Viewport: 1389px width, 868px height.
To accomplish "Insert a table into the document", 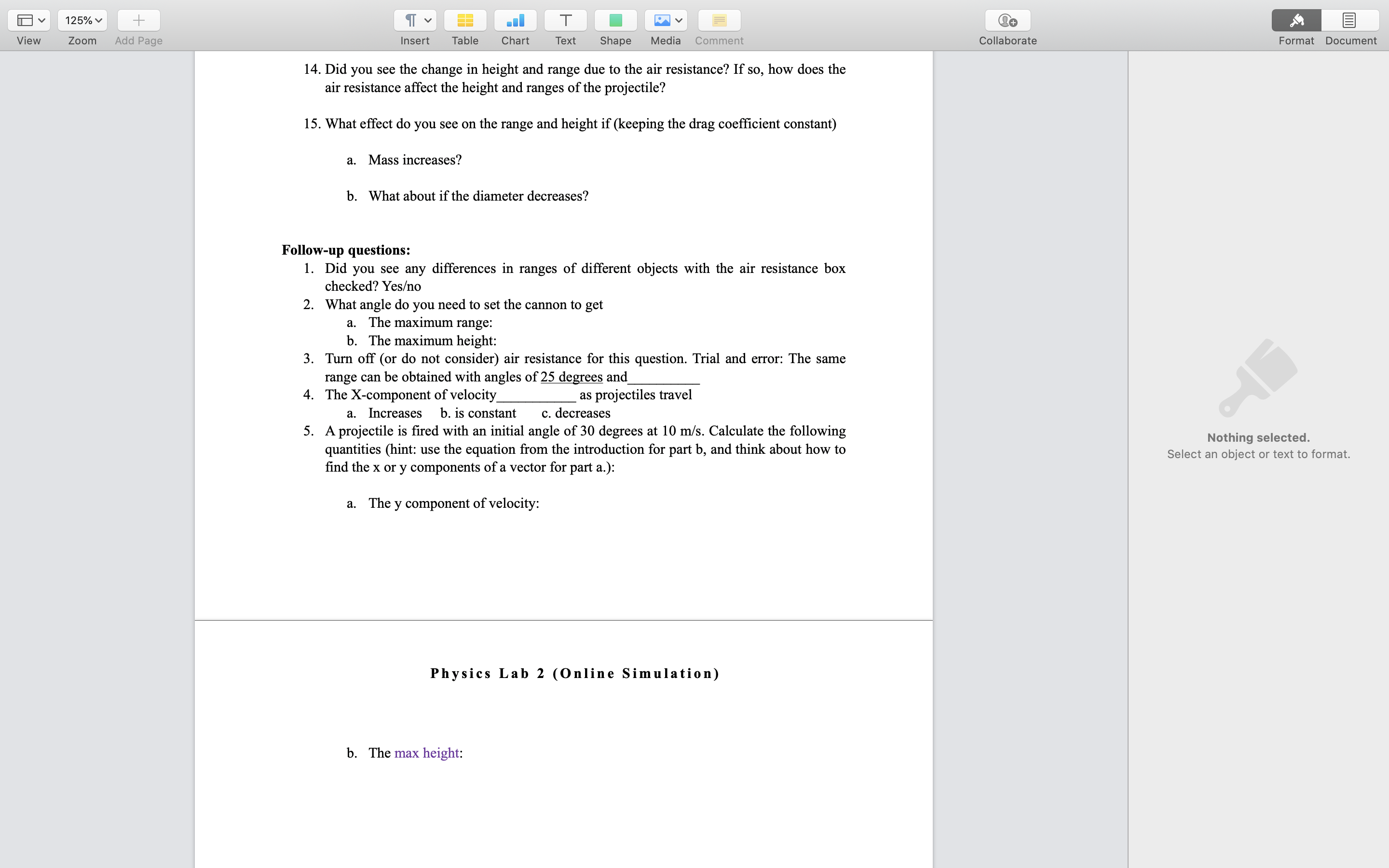I will pyautogui.click(x=465, y=20).
